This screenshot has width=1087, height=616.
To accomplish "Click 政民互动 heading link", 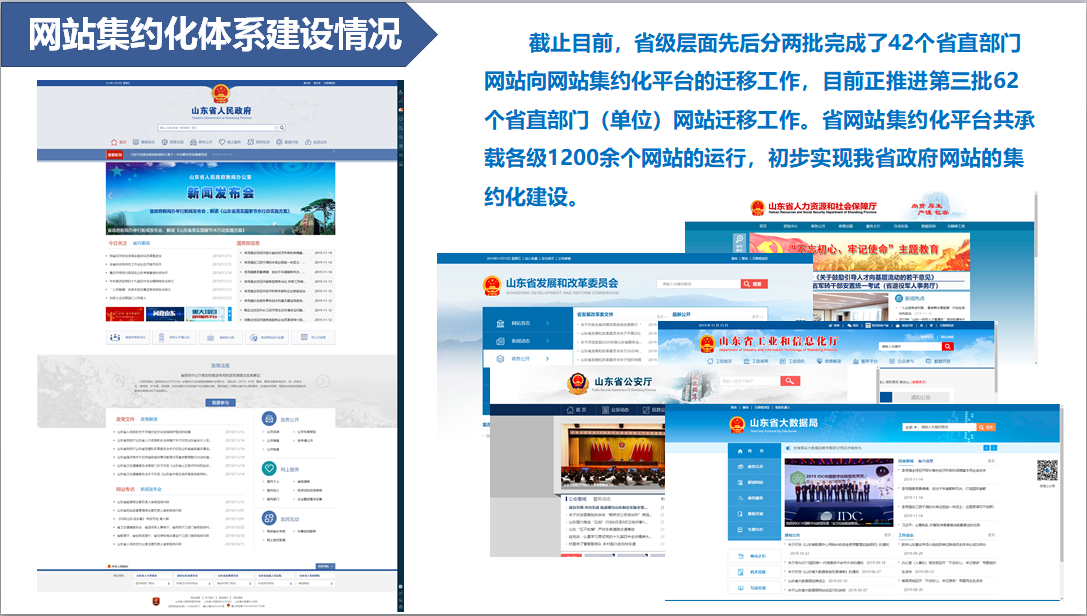I will click(x=290, y=519).
